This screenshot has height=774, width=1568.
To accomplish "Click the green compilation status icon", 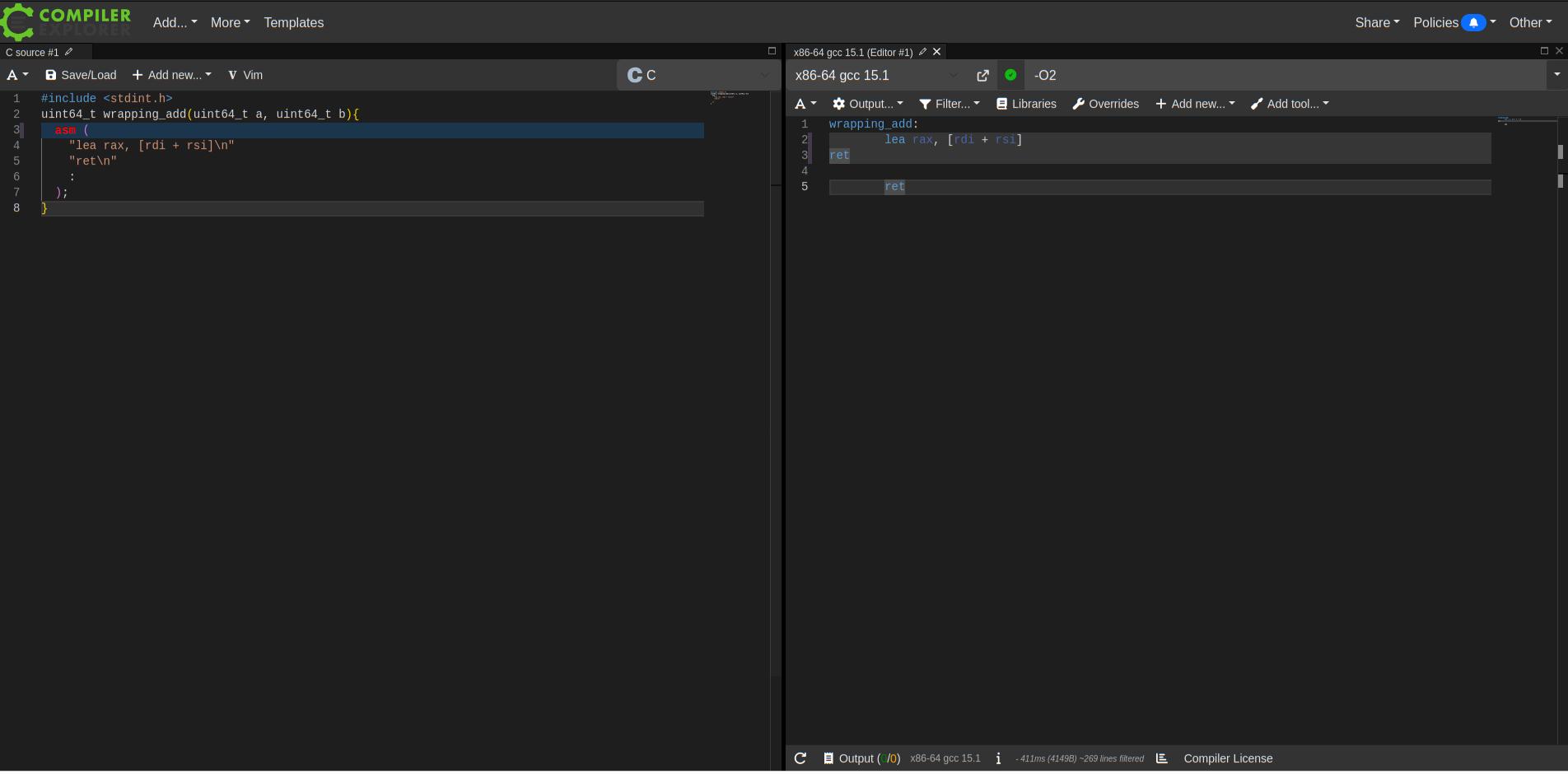I will pos(1010,75).
